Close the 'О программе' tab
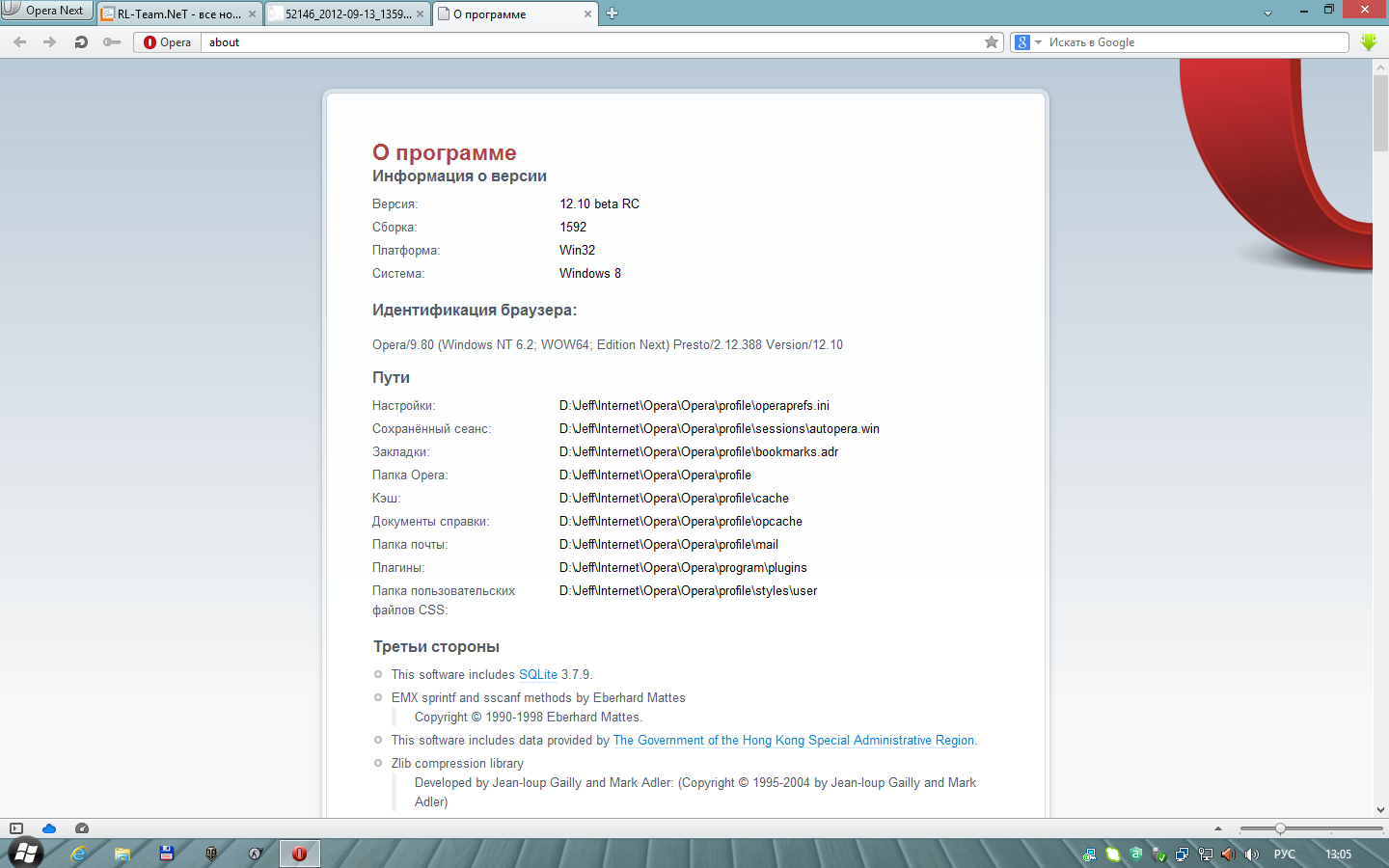 588,14
